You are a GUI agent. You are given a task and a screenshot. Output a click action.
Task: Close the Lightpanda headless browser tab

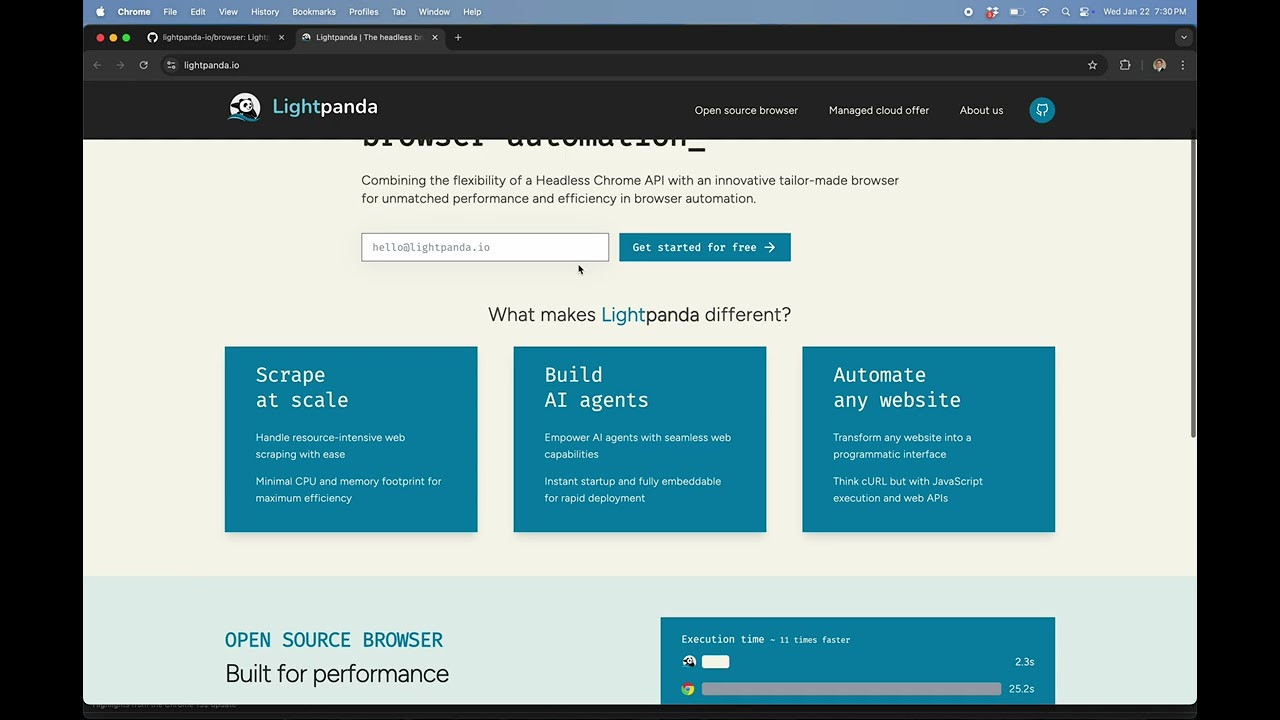[434, 37]
